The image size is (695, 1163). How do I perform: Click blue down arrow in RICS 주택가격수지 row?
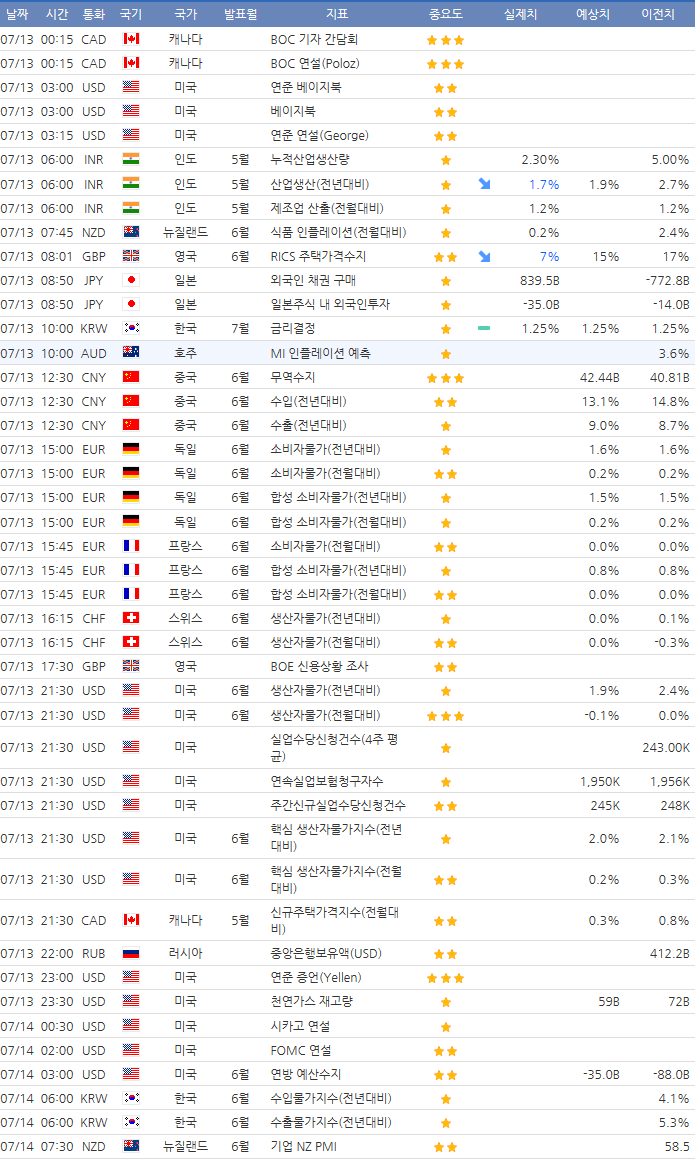tap(484, 257)
